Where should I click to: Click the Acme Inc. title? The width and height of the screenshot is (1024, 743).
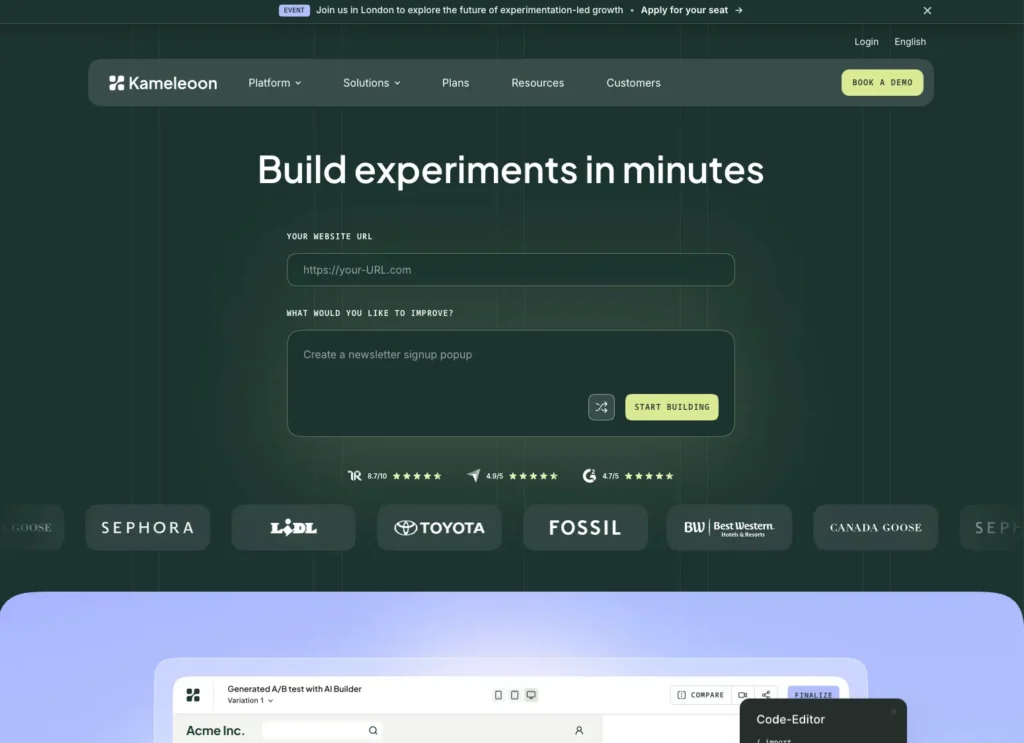click(215, 731)
